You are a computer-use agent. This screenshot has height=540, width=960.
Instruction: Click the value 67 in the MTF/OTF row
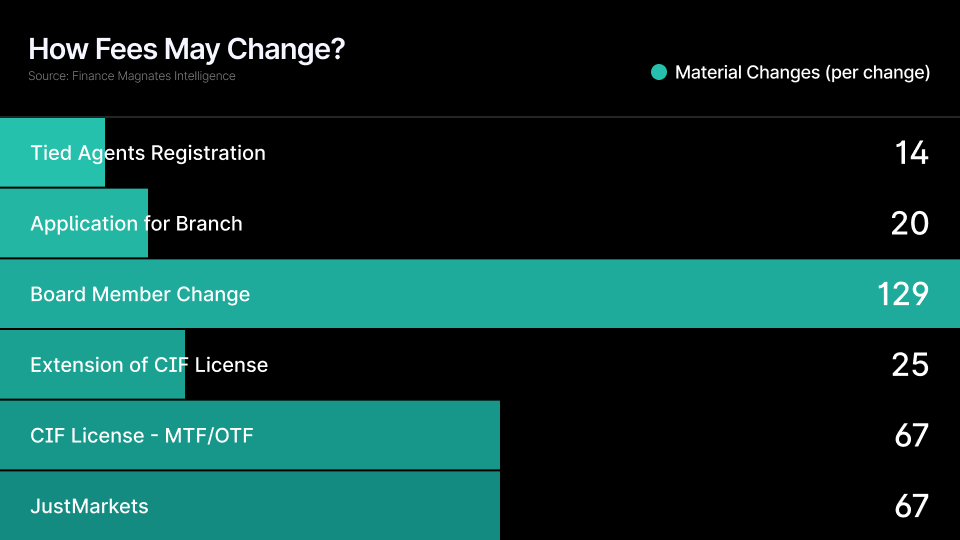[911, 435]
